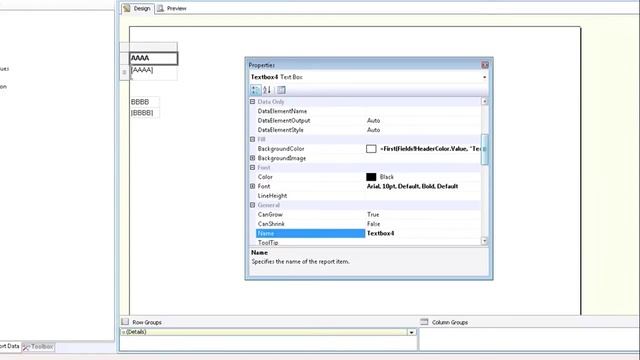Switch to the Toolbox tab
Screen dimensions: 640x360
(38, 347)
